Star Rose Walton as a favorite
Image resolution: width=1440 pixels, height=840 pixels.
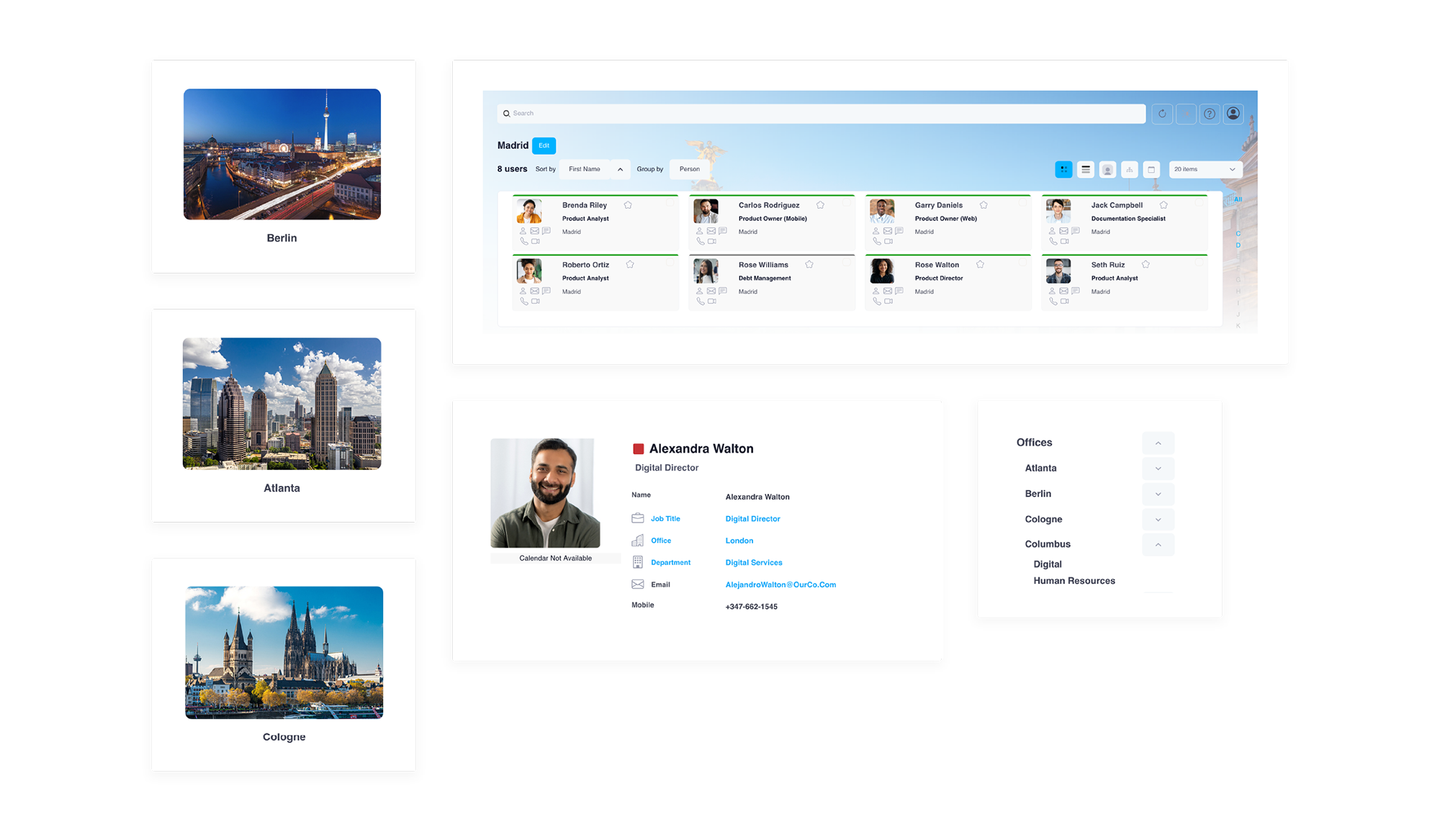pyautogui.click(x=980, y=265)
